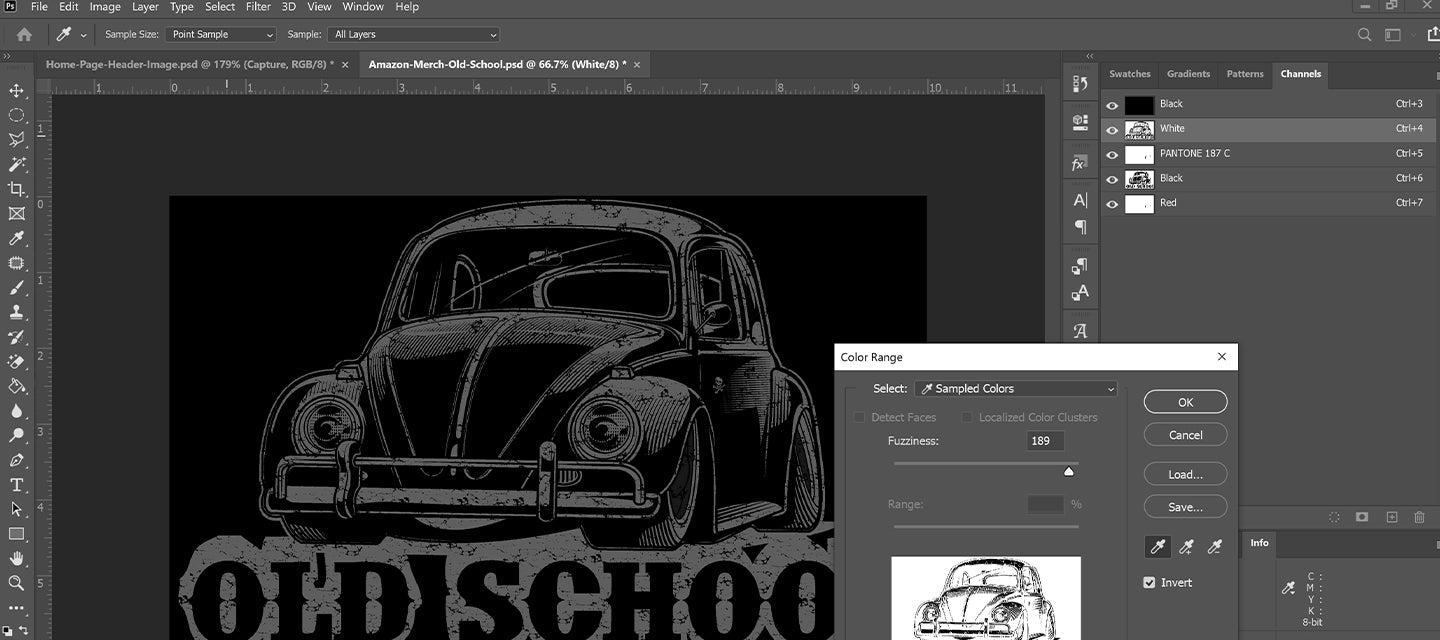
Task: Select the Hand tool
Action: [16, 558]
